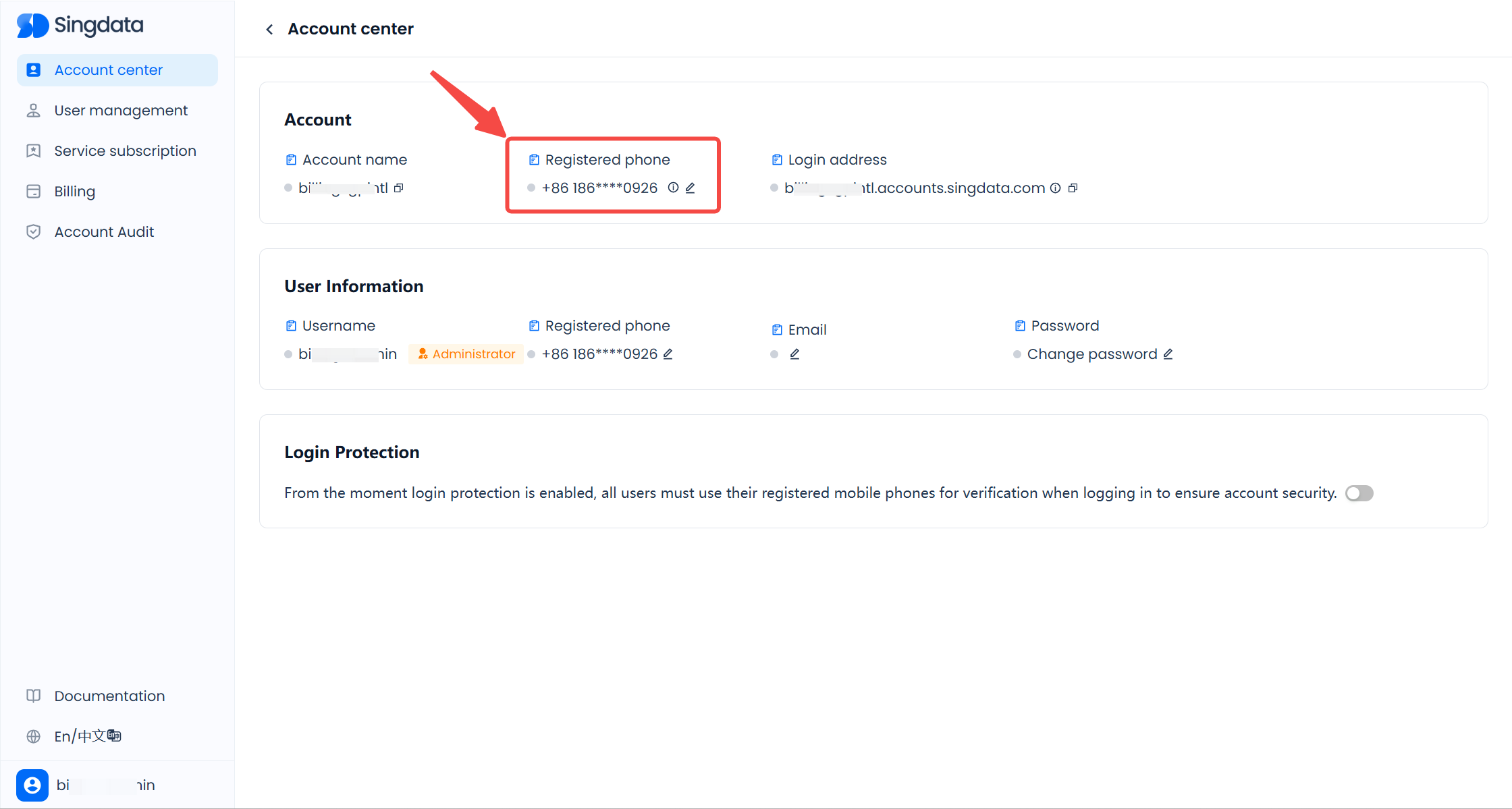Open Account Audit in sidebar

tap(104, 232)
